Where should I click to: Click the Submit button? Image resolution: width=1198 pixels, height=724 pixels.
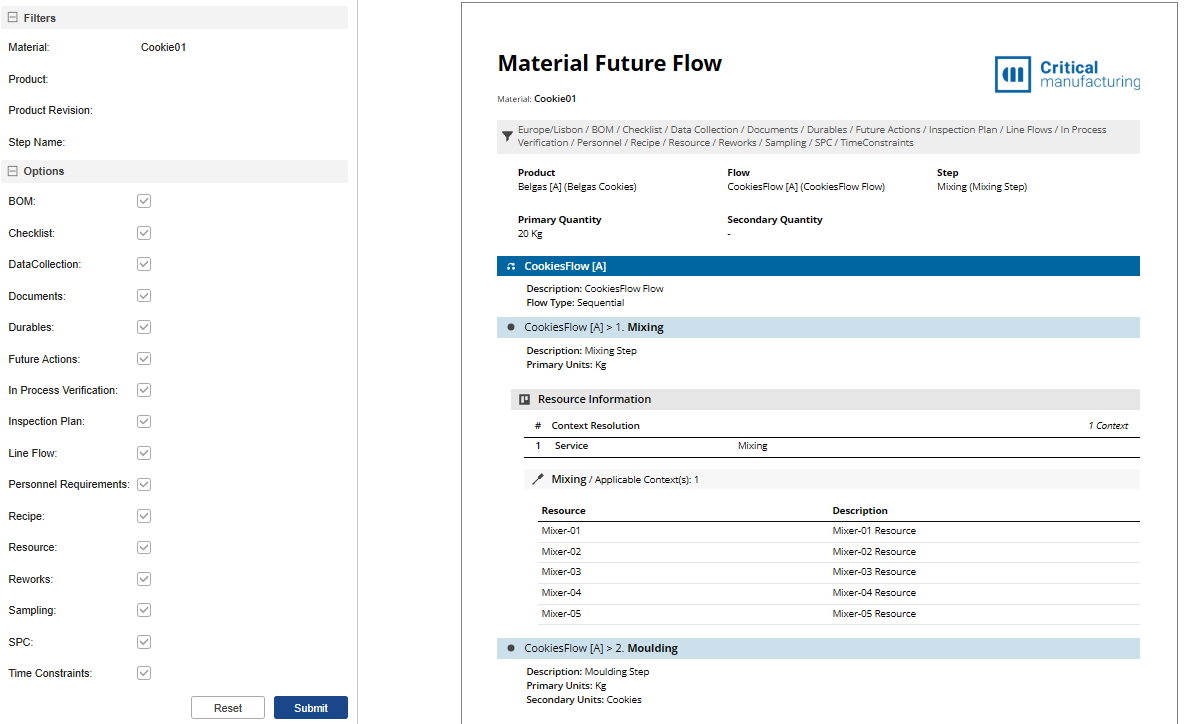(x=311, y=708)
